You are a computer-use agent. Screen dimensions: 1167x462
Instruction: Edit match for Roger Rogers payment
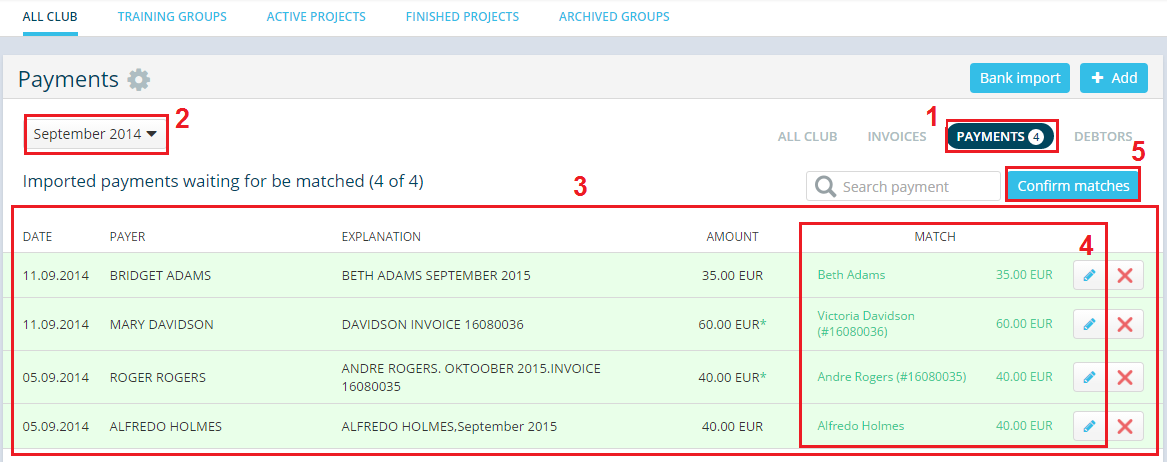coord(1089,377)
